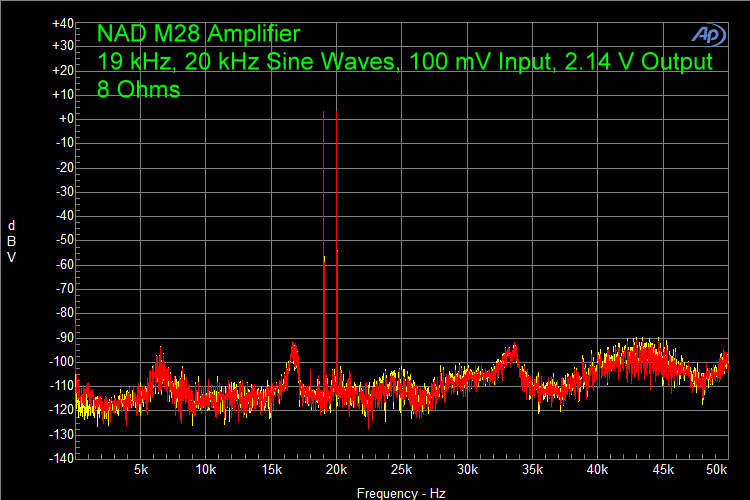750x500 pixels.
Task: Click the "Frequency - Hz" axis label
Action: [400, 493]
